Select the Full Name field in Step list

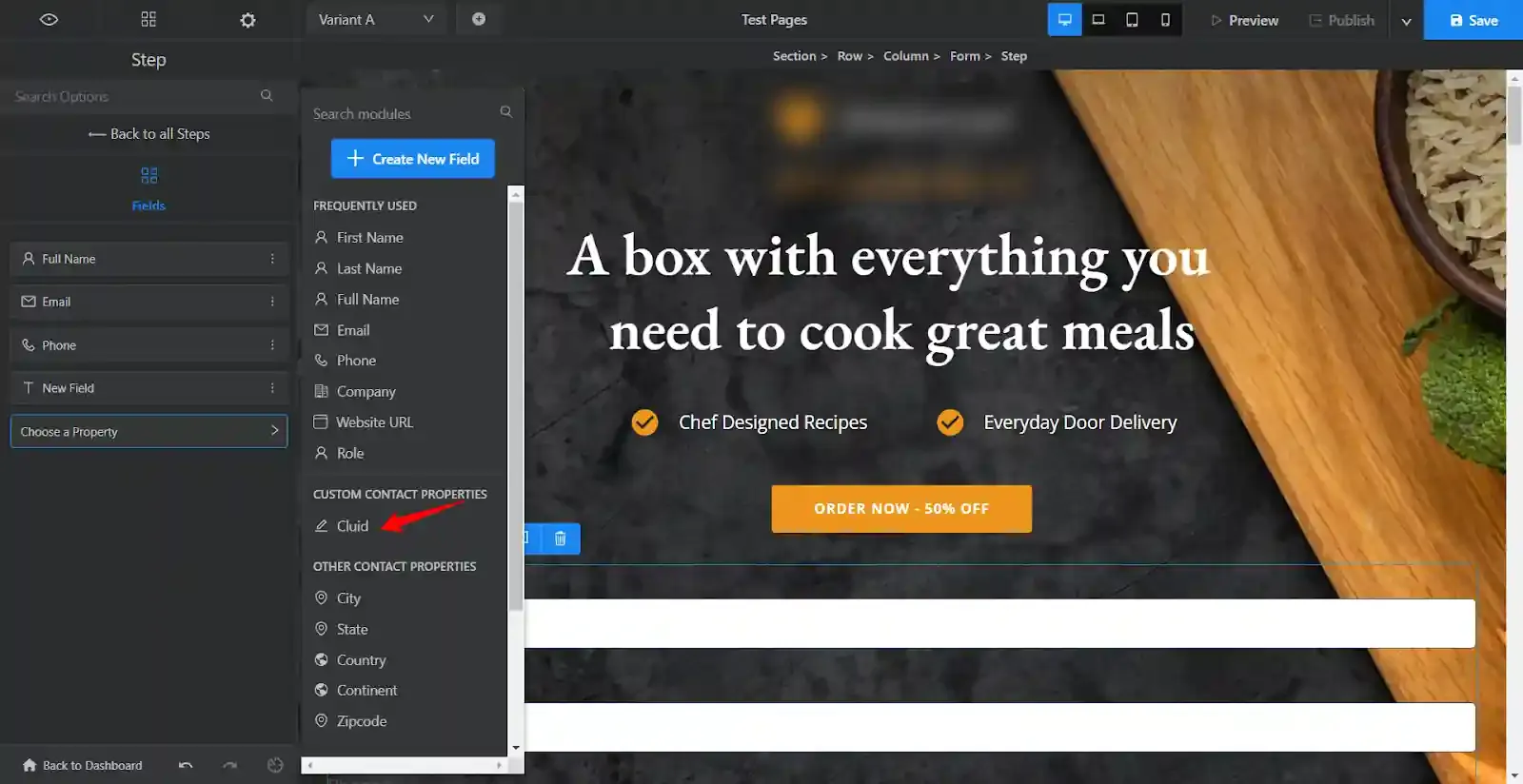[148, 259]
